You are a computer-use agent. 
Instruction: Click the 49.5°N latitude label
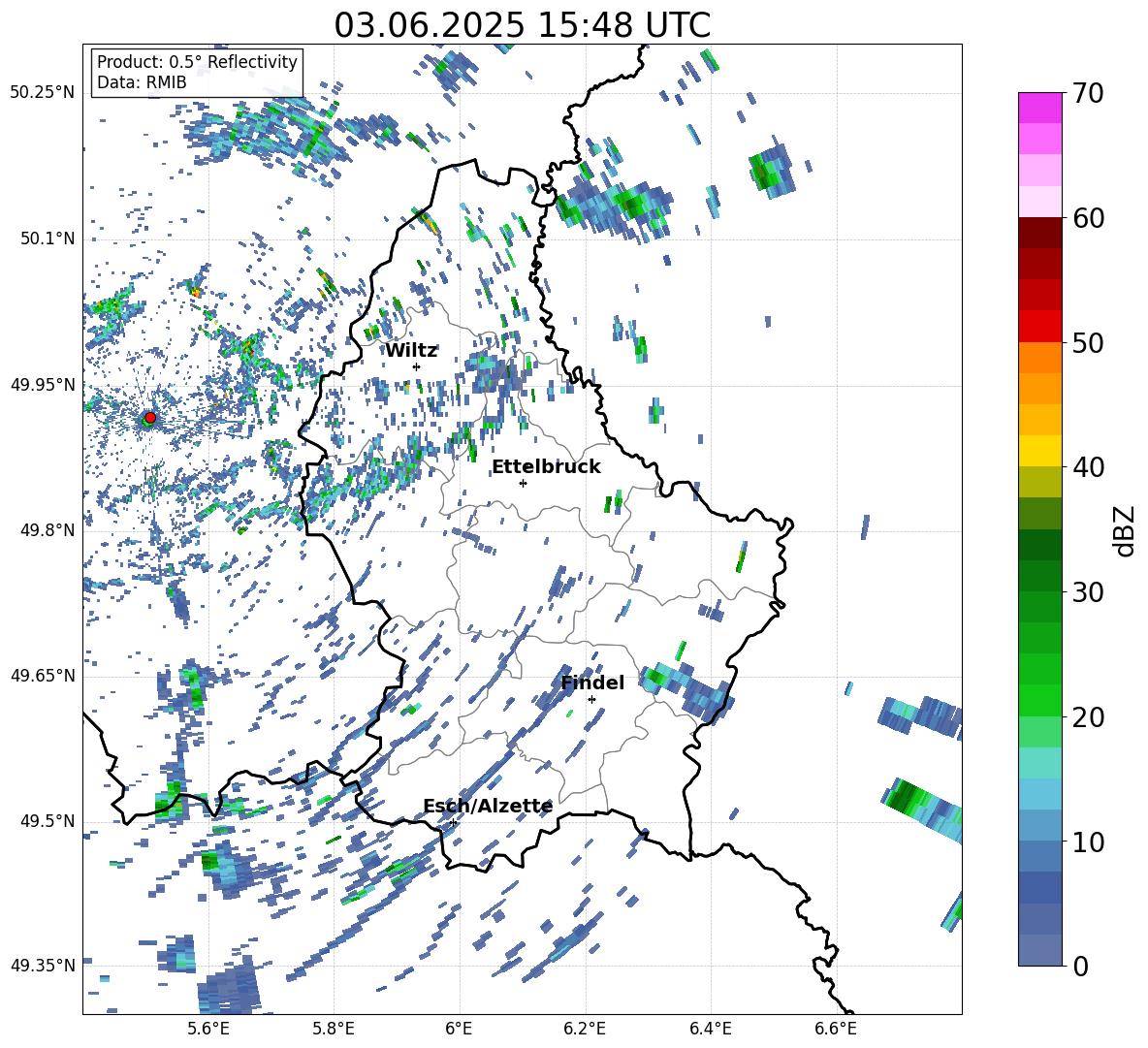48,822
